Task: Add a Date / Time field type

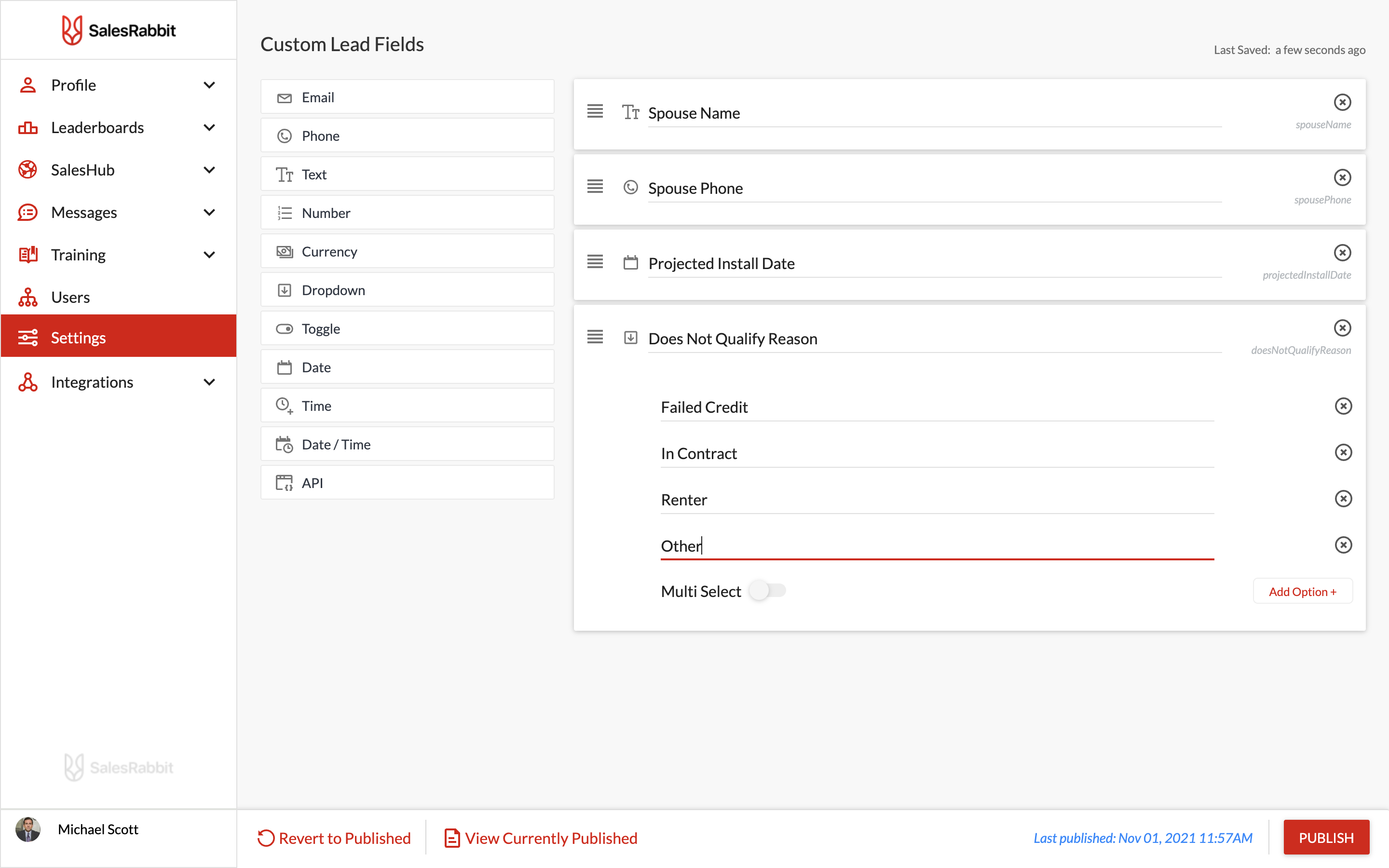Action: [408, 444]
